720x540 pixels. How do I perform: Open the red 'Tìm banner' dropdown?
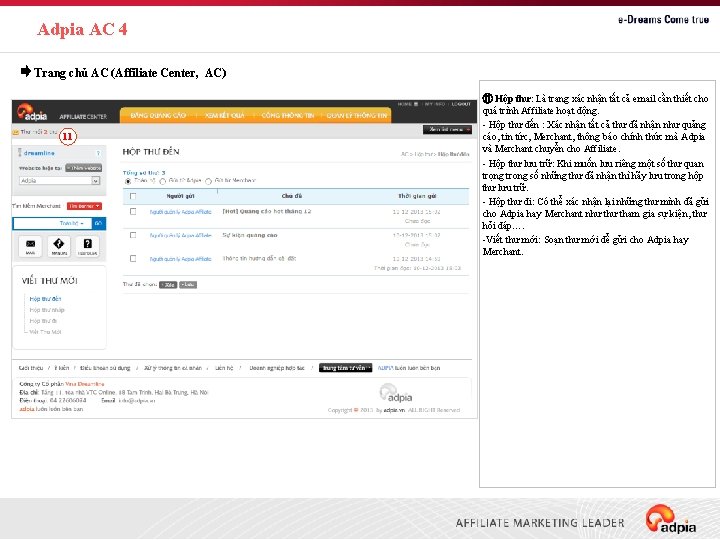pos(84,206)
